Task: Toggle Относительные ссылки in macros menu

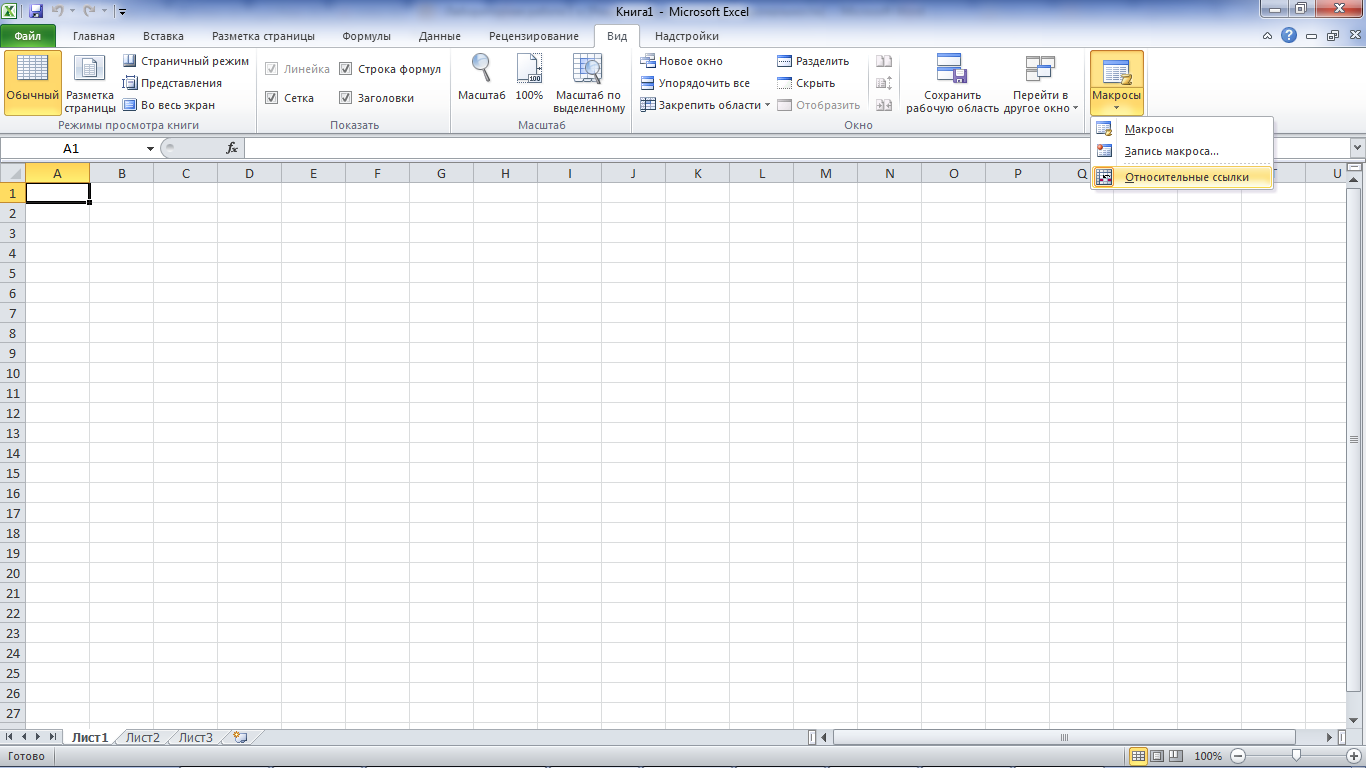Action: (x=1182, y=177)
